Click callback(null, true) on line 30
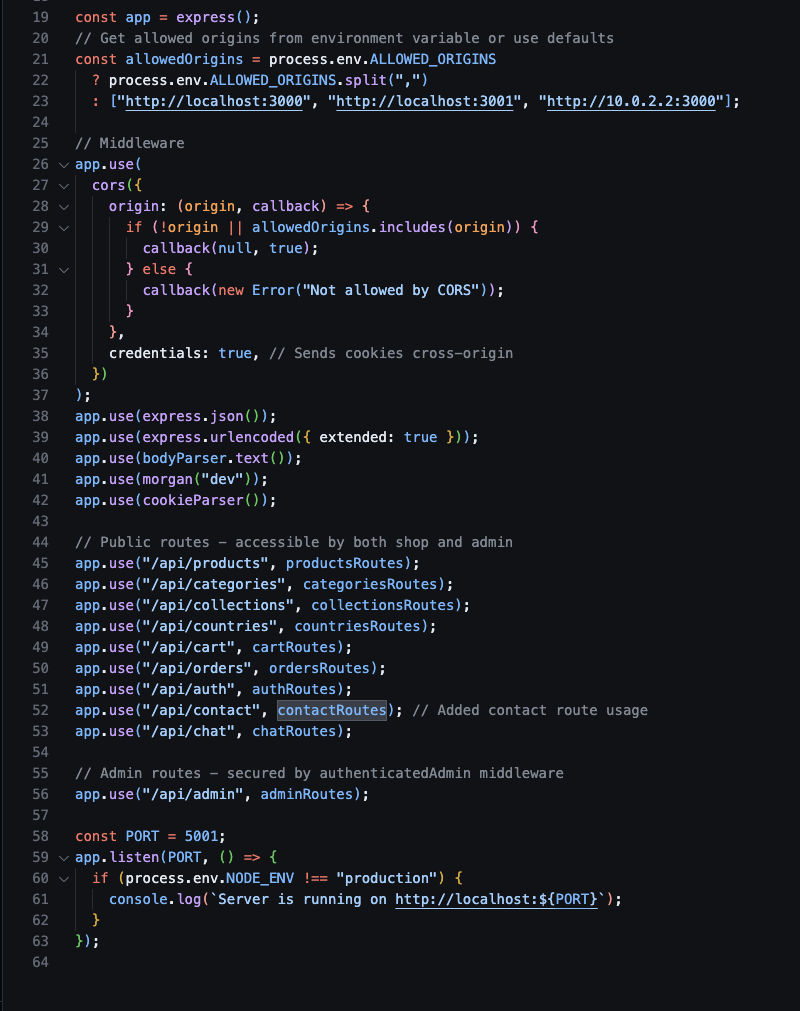The image size is (800, 1011). 226,248
